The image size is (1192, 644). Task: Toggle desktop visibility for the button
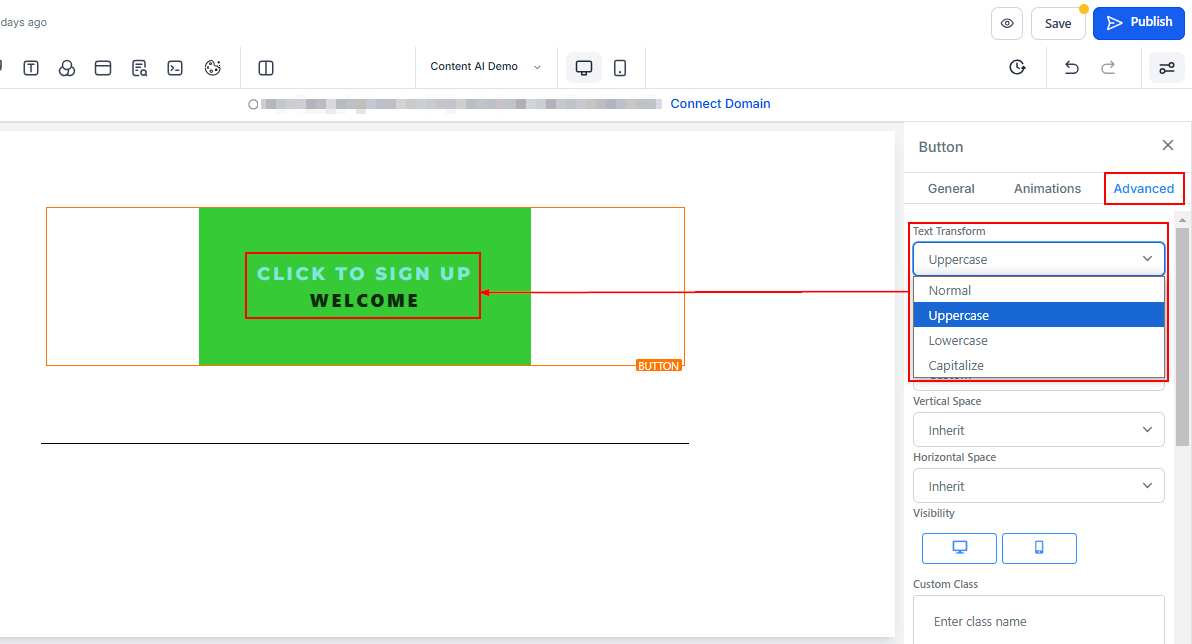(959, 548)
